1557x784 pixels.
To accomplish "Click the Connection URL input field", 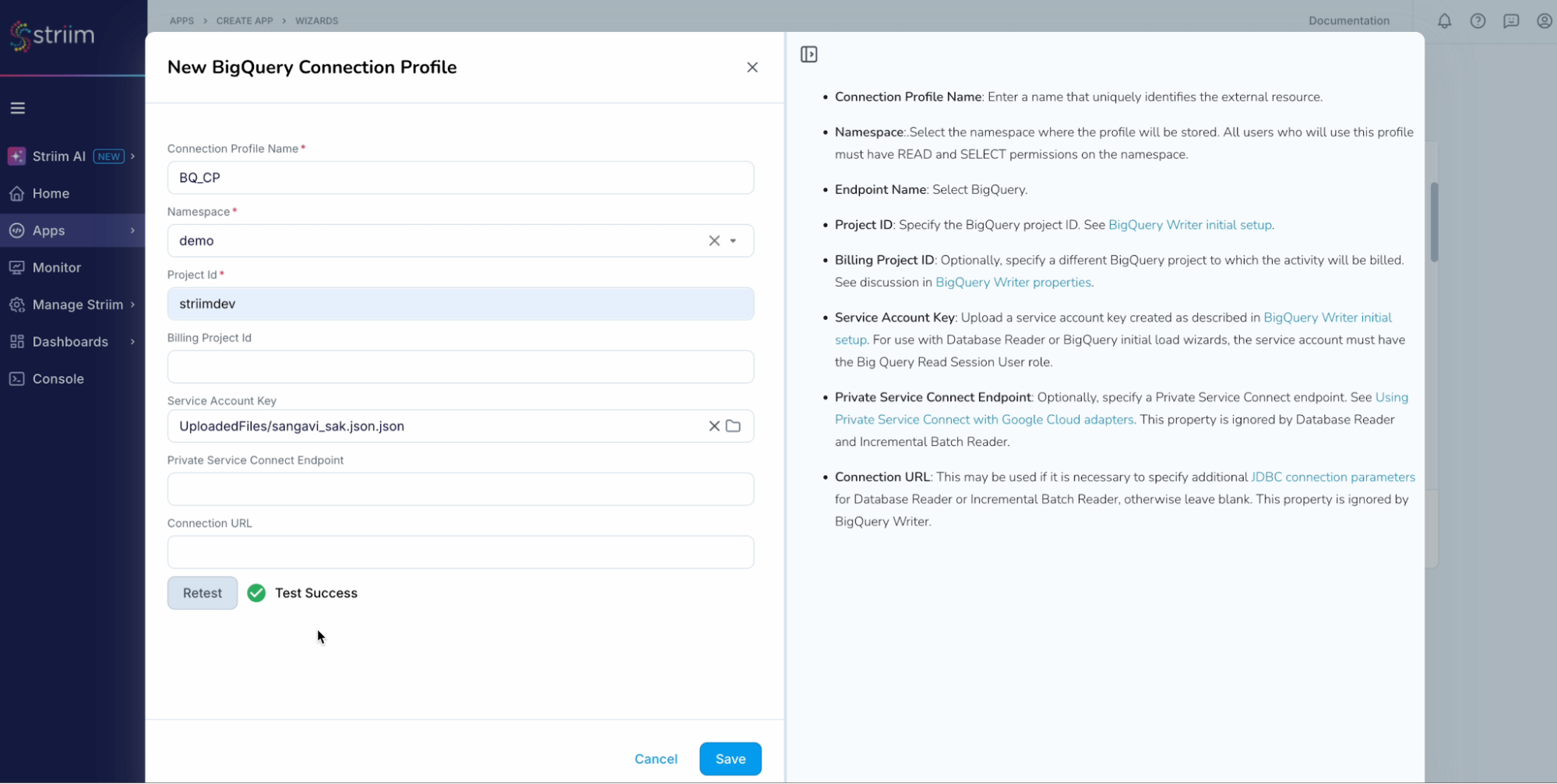I will [460, 552].
